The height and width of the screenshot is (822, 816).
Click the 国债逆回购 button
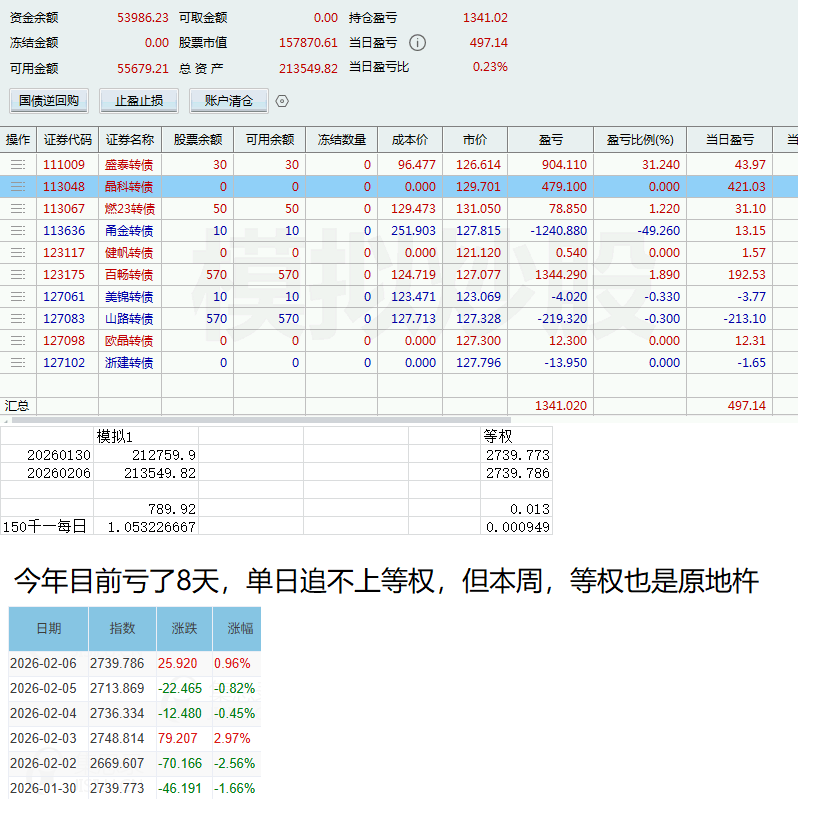[x=49, y=101]
